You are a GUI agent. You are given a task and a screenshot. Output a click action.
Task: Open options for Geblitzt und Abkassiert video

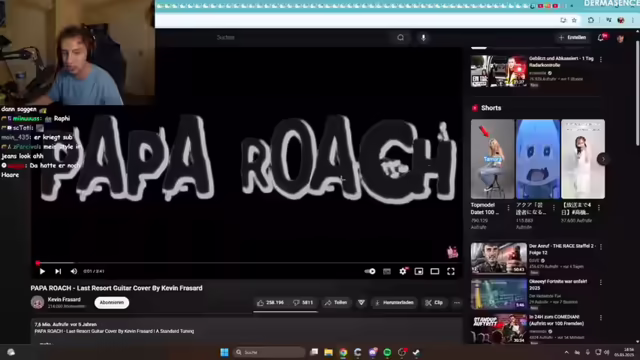tap(601, 60)
